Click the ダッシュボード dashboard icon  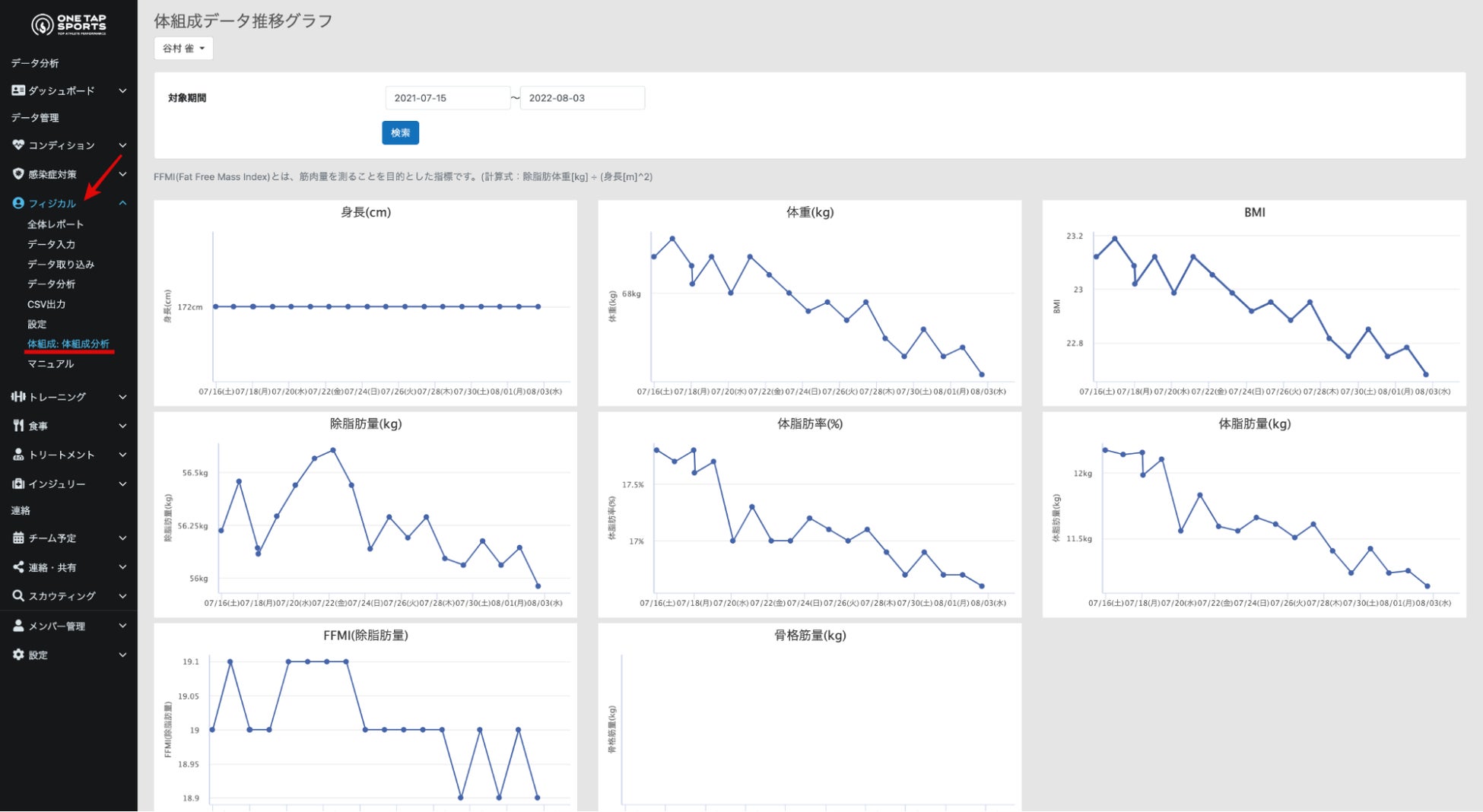[18, 90]
